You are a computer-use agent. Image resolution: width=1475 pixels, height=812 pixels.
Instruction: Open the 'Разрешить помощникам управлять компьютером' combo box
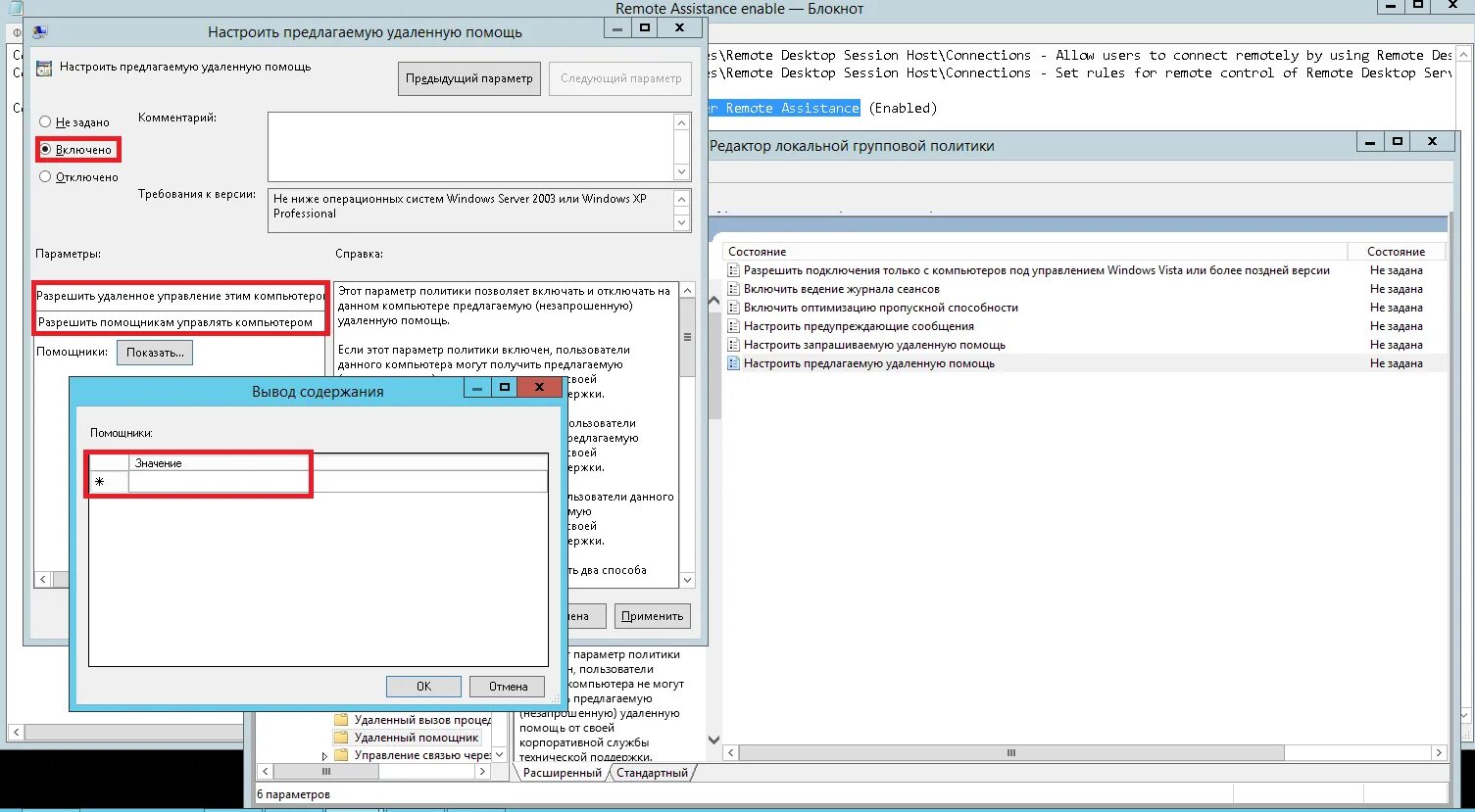[x=180, y=322]
